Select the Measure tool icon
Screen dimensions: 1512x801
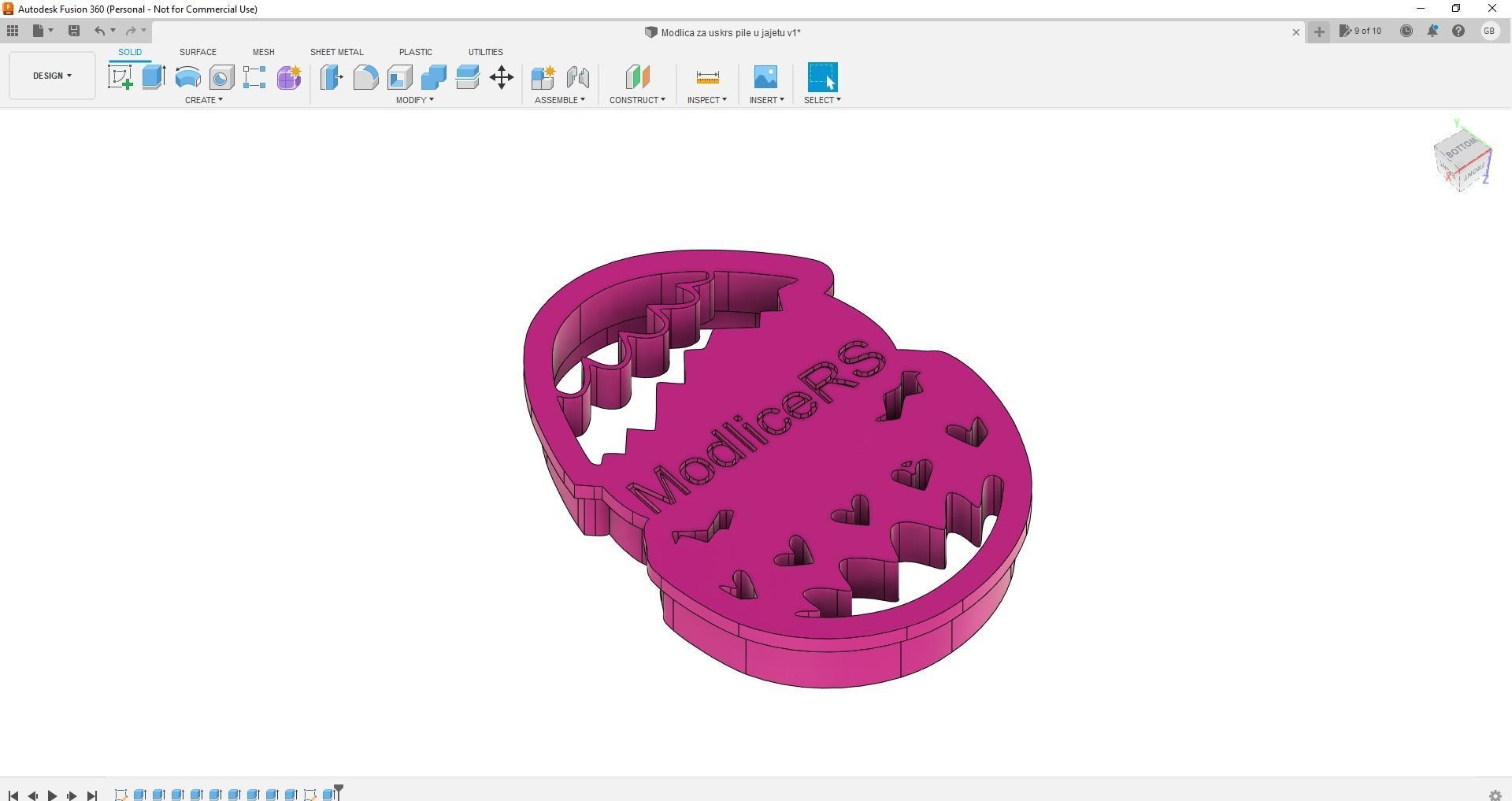pos(707,77)
